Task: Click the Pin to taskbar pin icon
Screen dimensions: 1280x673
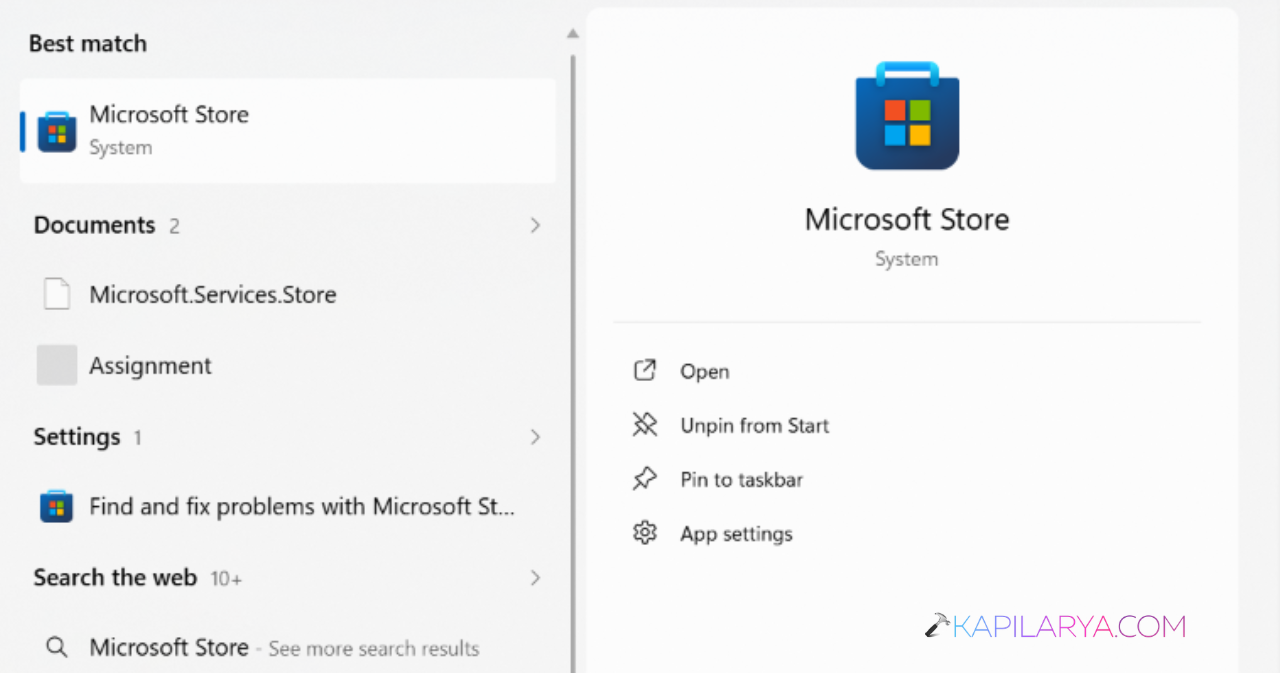Action: 645,479
